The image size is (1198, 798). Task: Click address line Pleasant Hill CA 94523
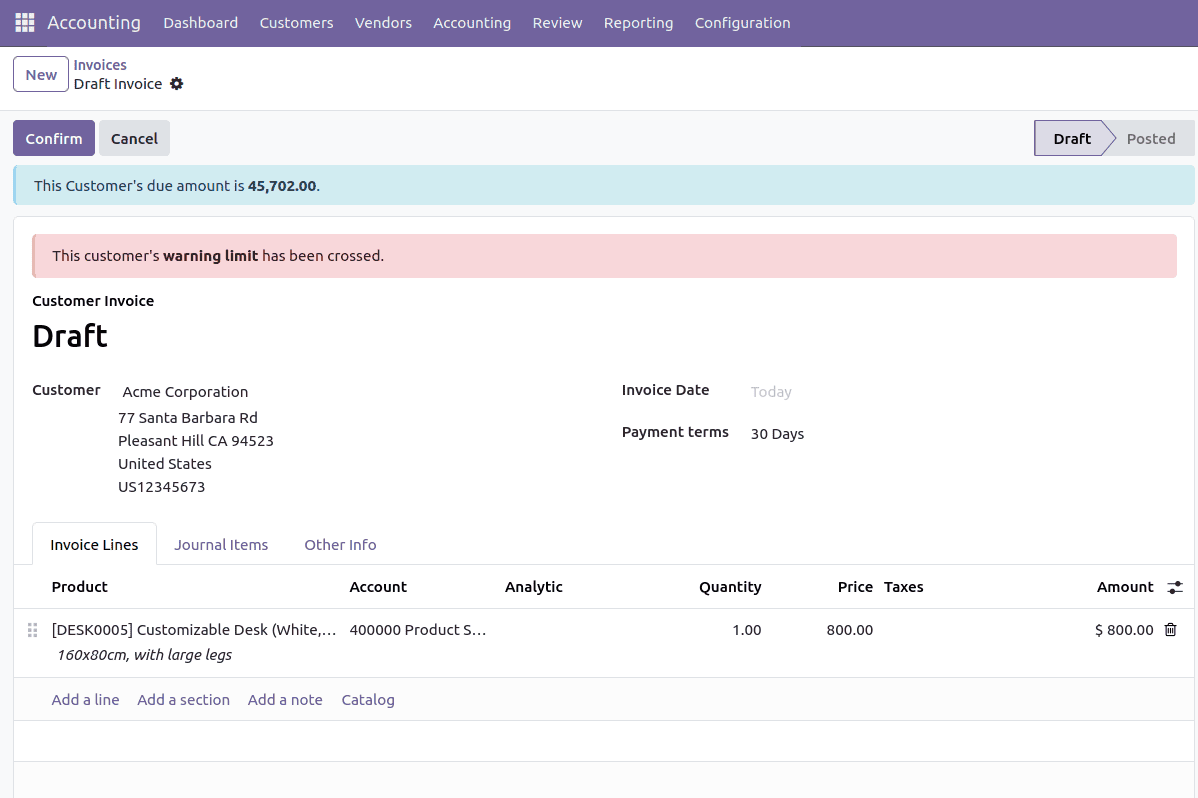[x=196, y=441]
